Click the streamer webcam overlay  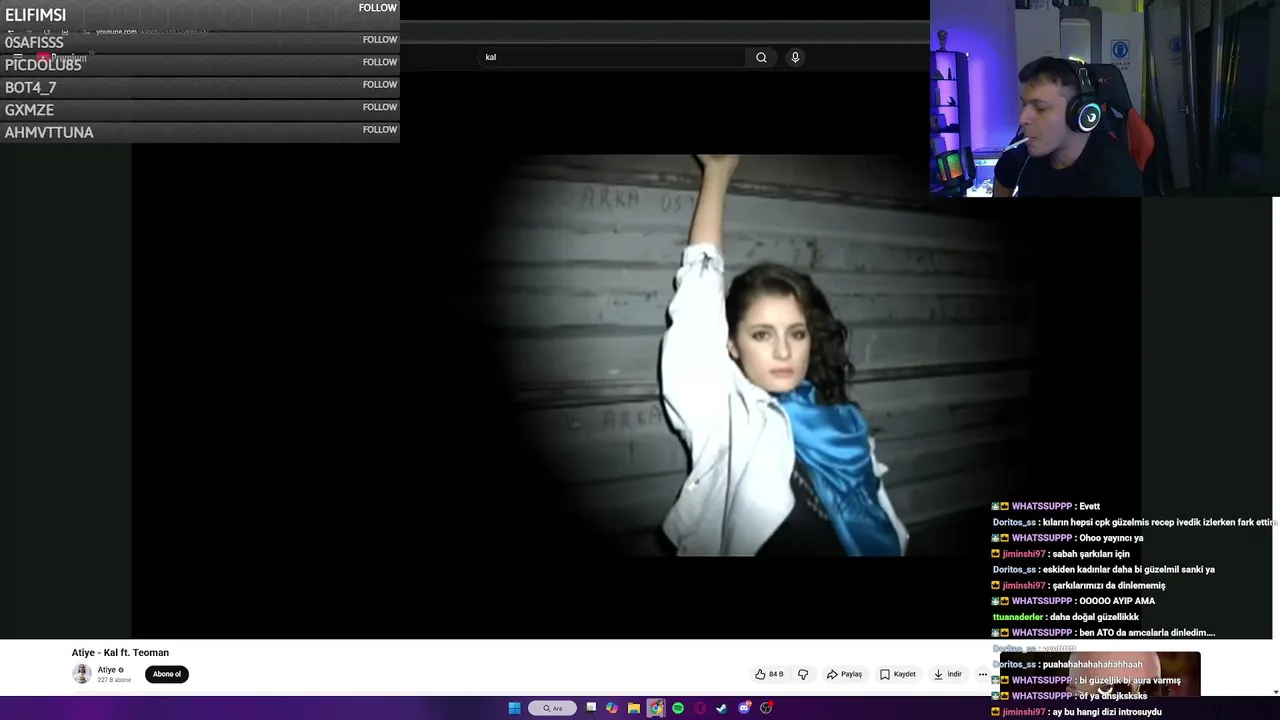tap(1105, 98)
